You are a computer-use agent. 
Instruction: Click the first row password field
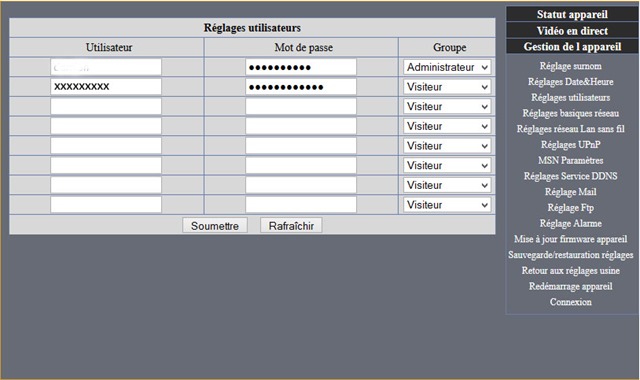point(301,67)
